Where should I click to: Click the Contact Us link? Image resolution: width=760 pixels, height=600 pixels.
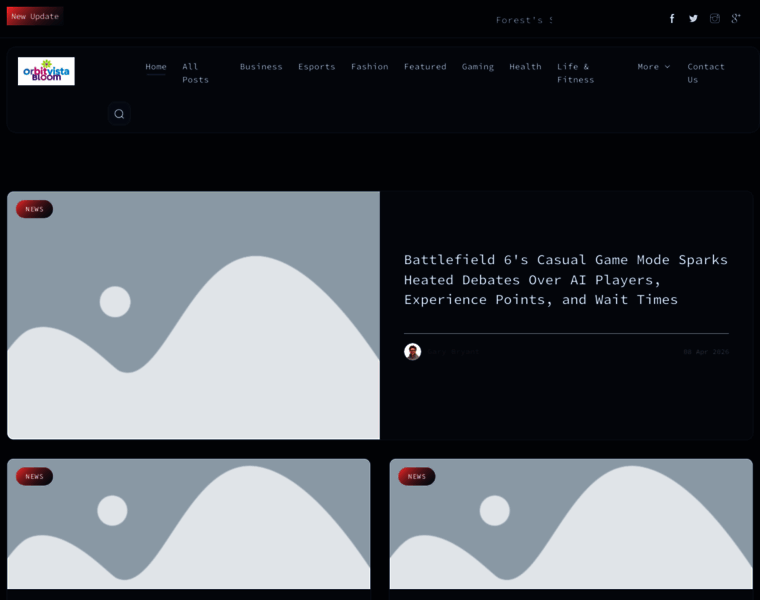pyautogui.click(x=705, y=73)
